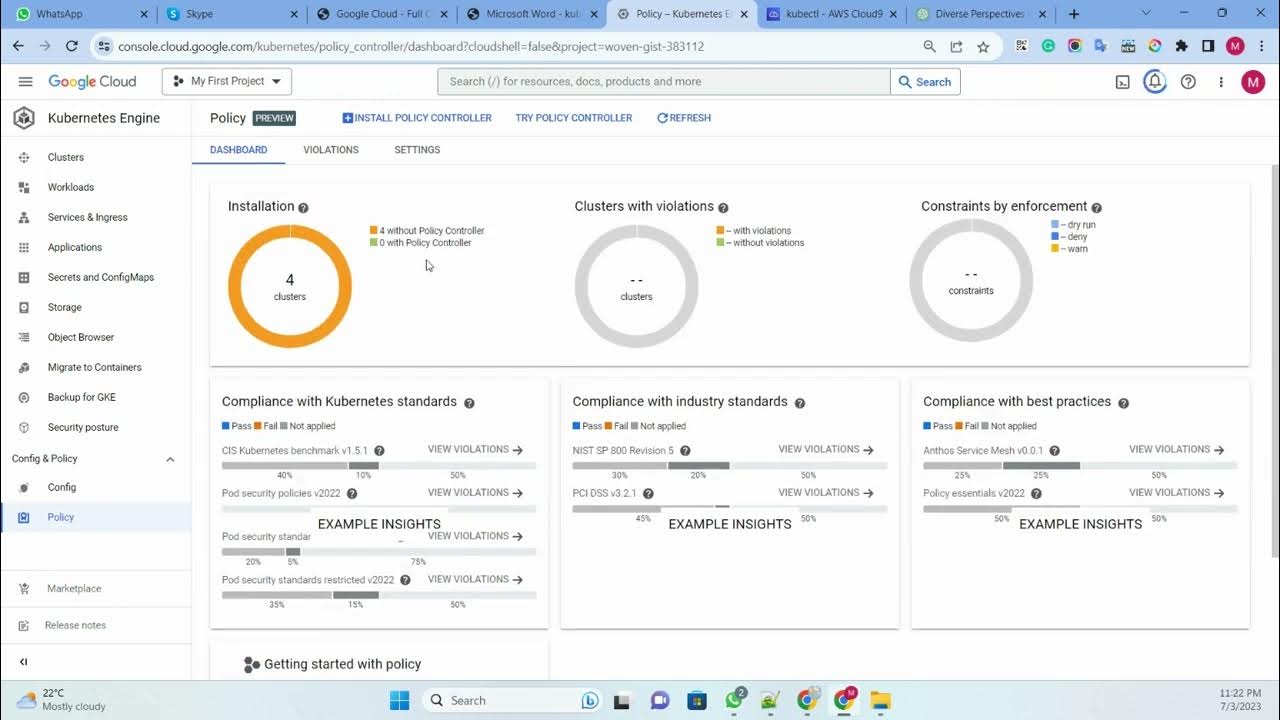Show help for Anthos Service Mesh v0.0.1
This screenshot has width=1280, height=720.
1054,451
